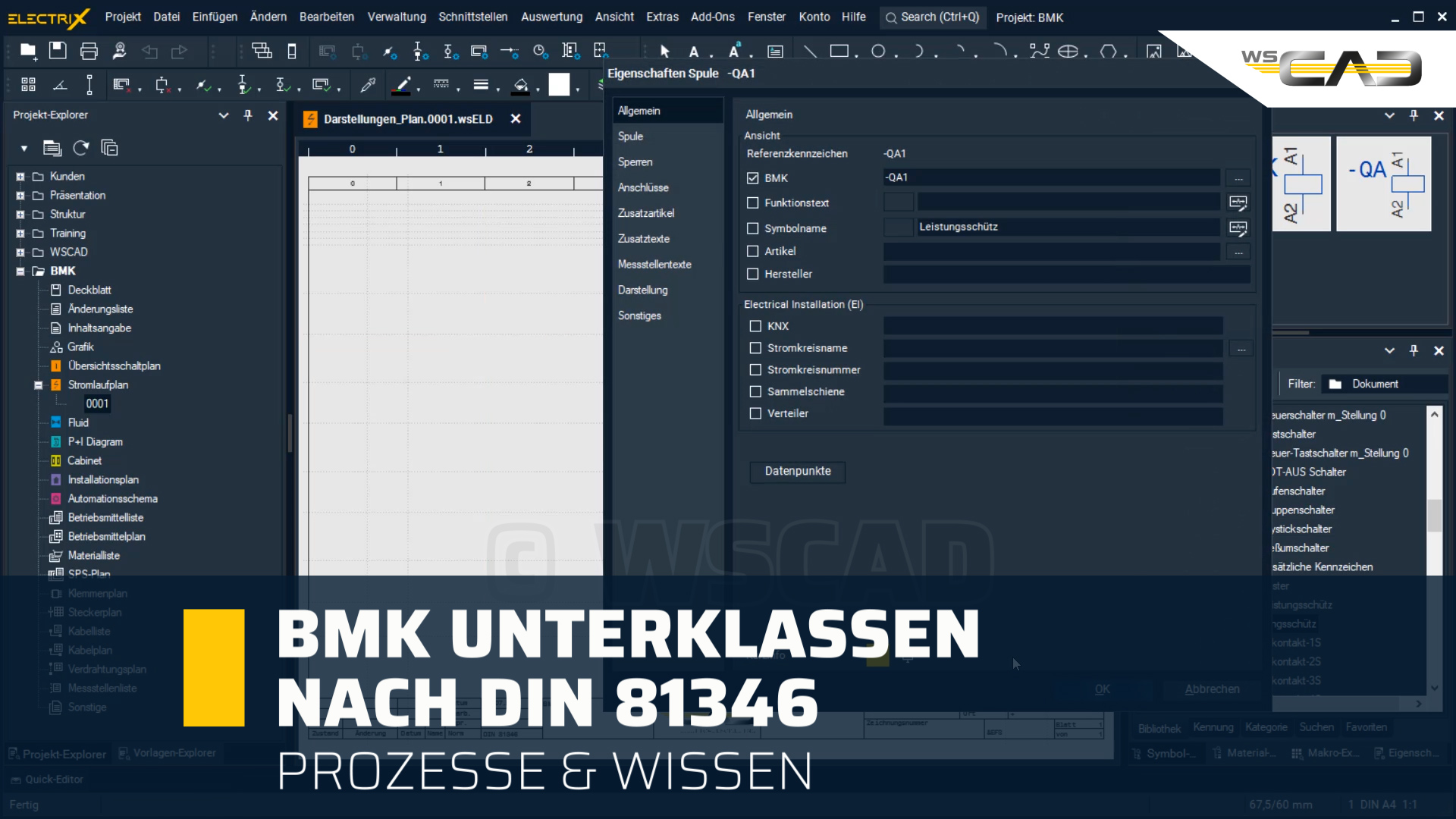Switch to the Spule tab in the dialog
Screen dimensions: 1456x819
[x=630, y=136]
